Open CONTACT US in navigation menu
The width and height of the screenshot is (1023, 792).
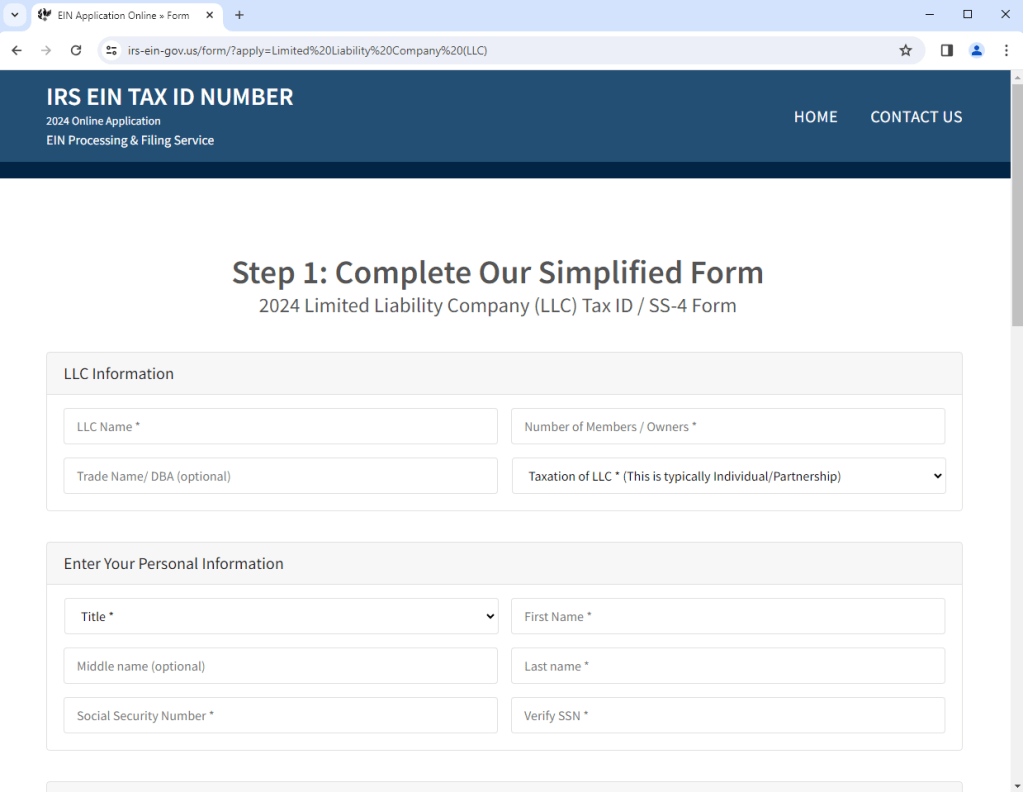[x=915, y=117]
